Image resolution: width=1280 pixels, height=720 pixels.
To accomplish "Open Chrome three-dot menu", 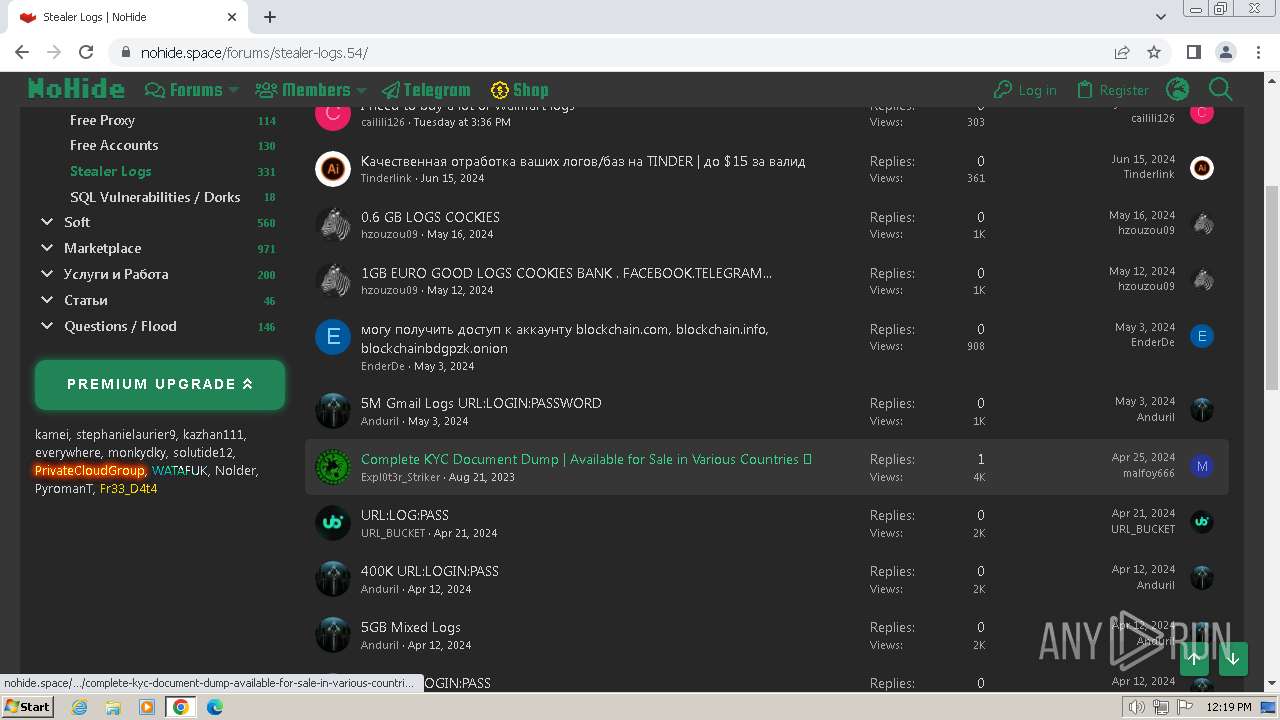I will 1258,52.
